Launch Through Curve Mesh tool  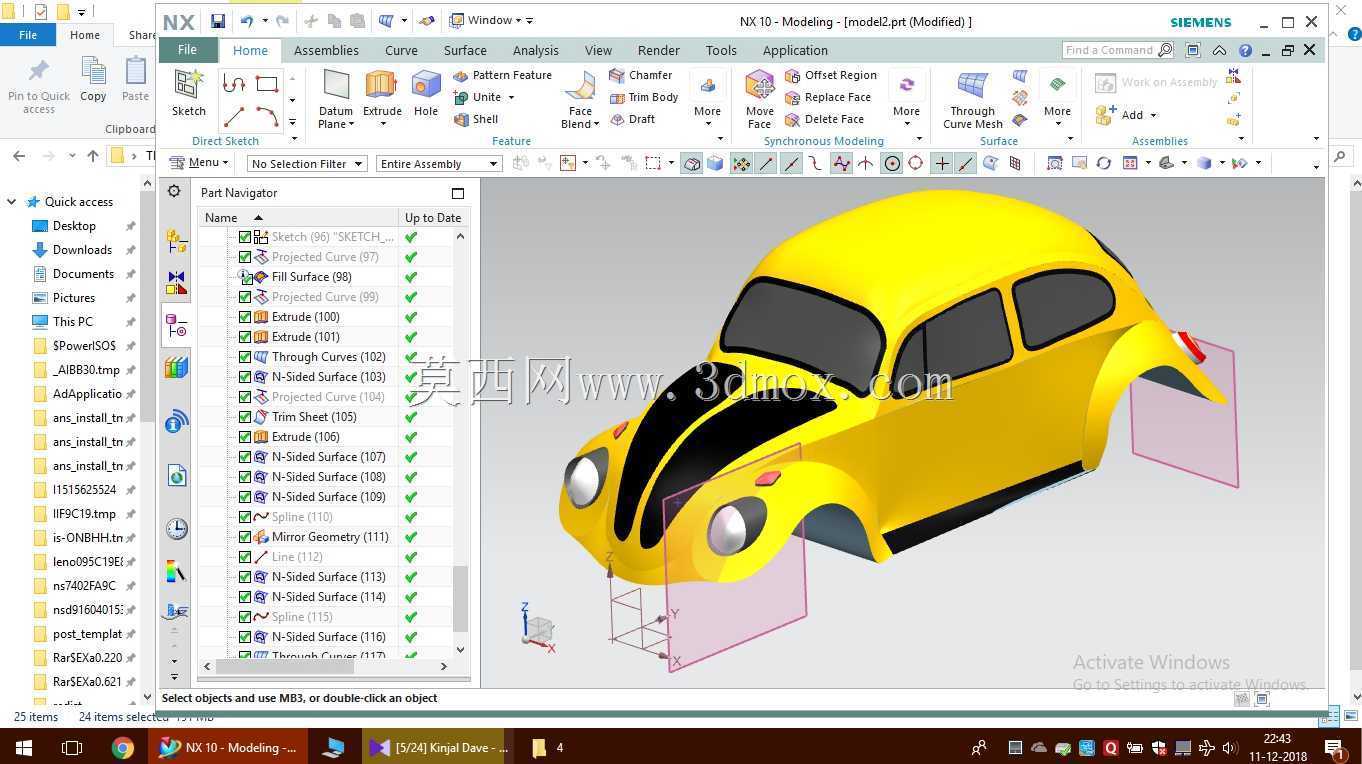click(972, 99)
